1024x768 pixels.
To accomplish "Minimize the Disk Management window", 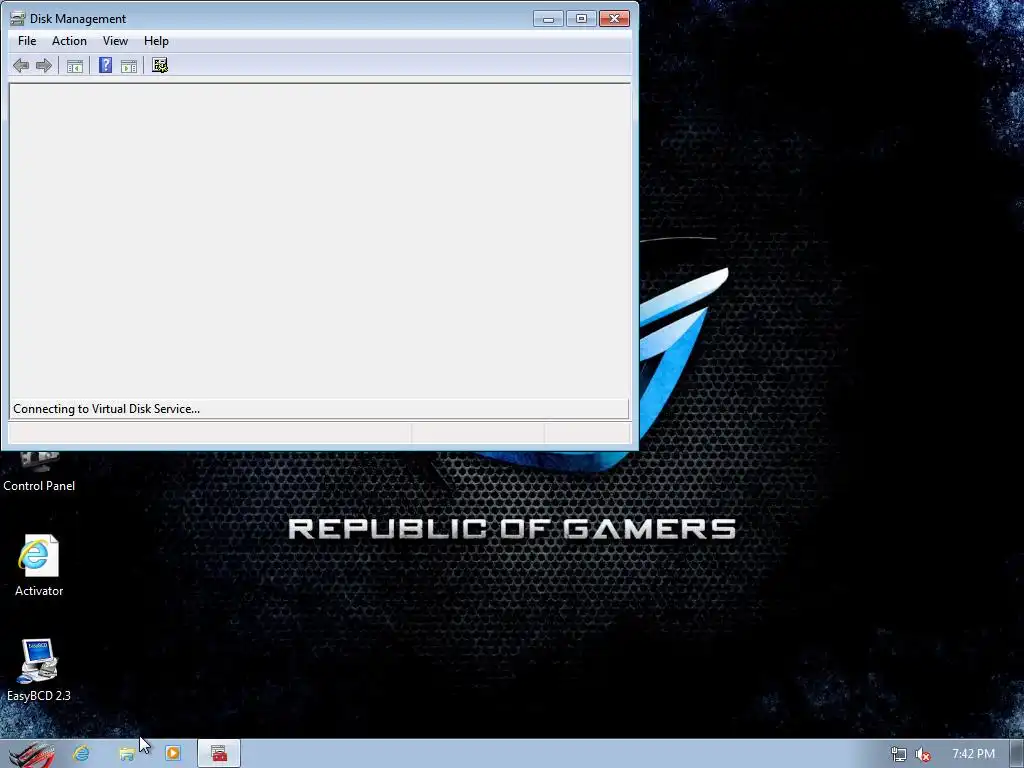I will click(548, 19).
